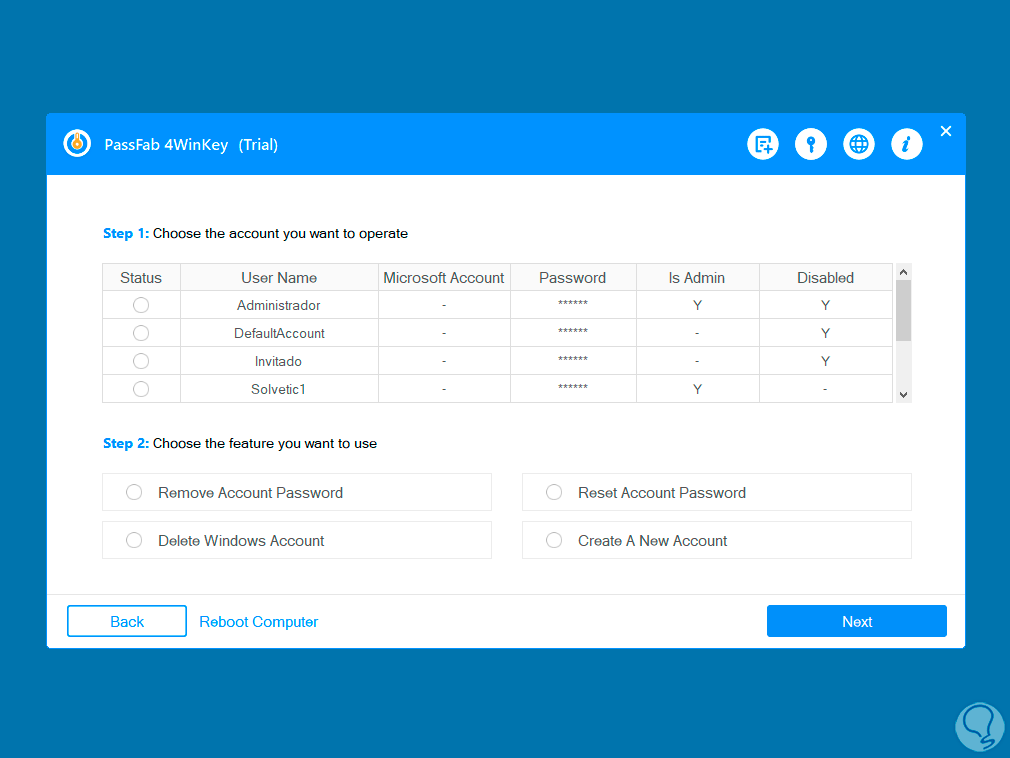The height and width of the screenshot is (758, 1010).
Task: Click Is Admin 'Y' in Administrador row
Action: click(x=697, y=305)
